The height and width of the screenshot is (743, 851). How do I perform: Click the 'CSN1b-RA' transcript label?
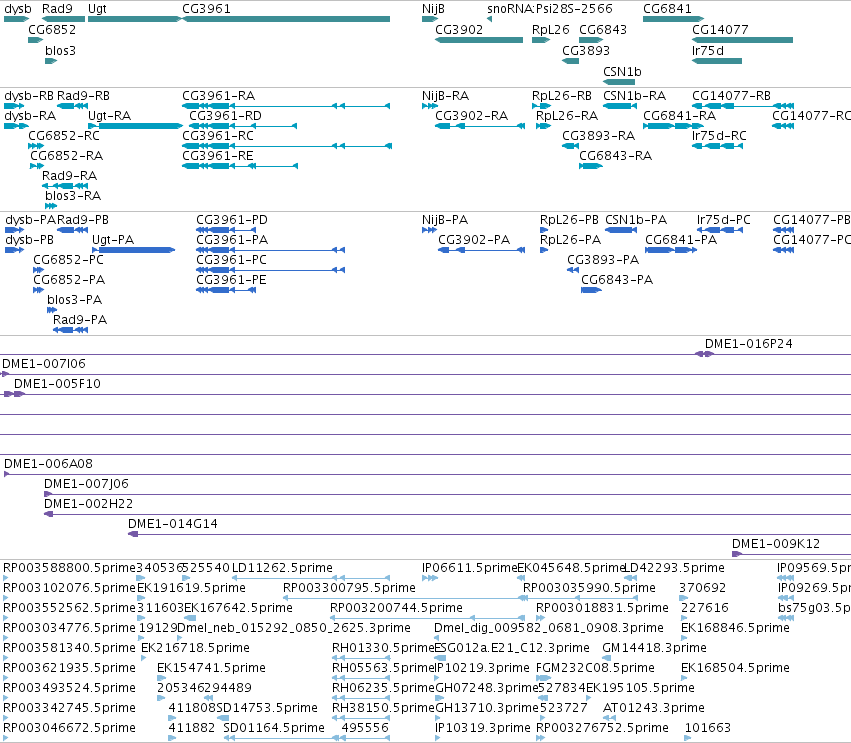tap(634, 96)
